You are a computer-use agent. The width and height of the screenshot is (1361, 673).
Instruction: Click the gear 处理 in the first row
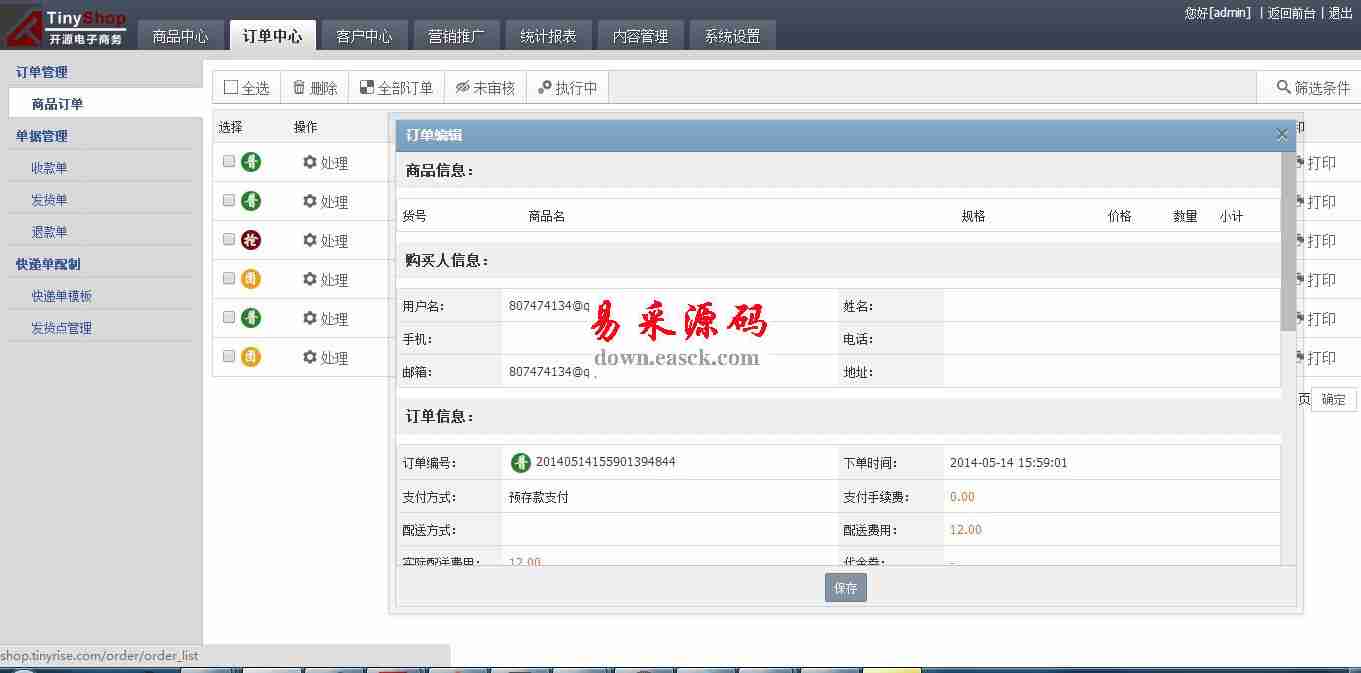pyautogui.click(x=309, y=162)
